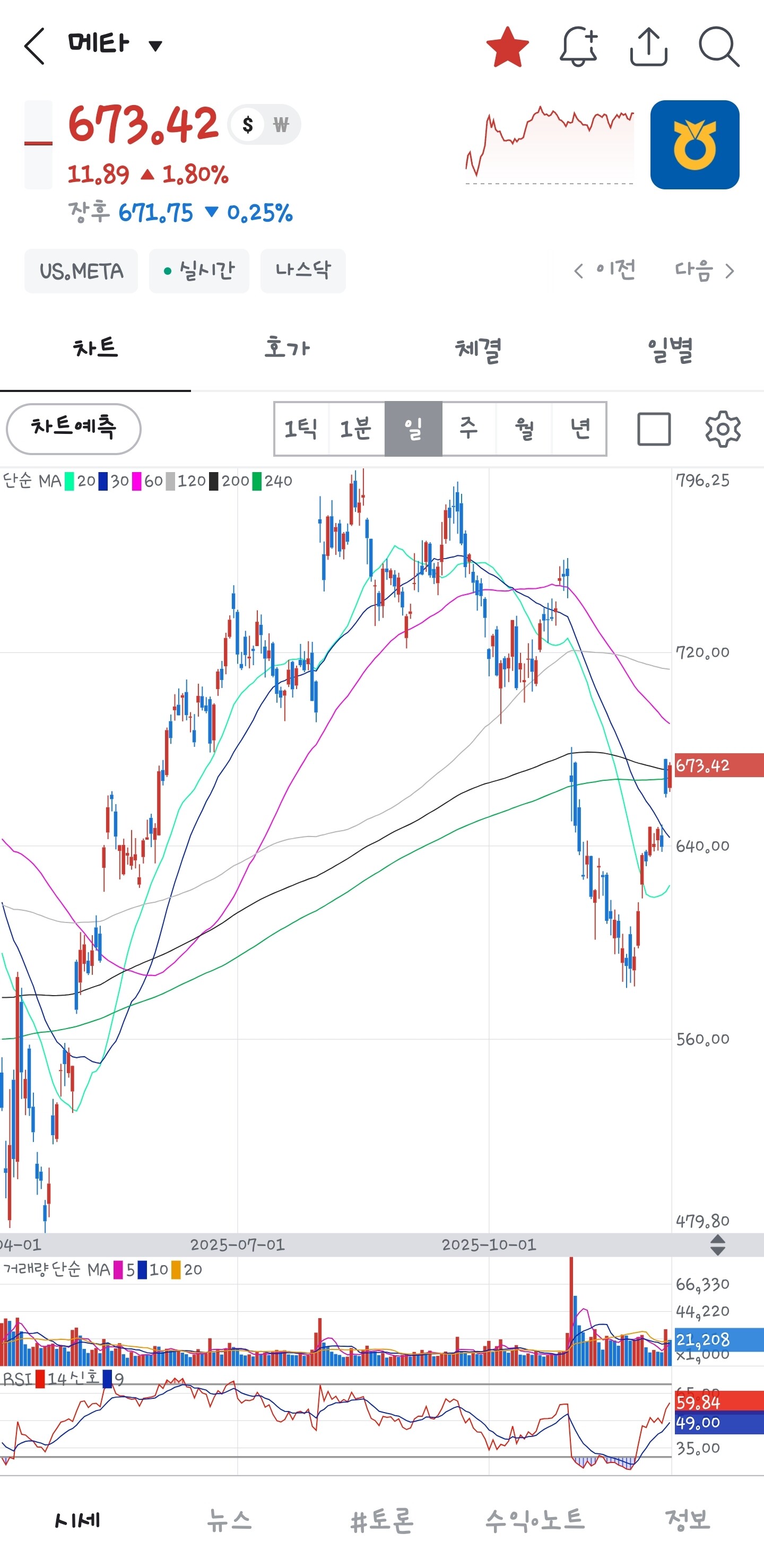Open the 수익노트 bottom tab
This screenshot has height=1568, width=764.
pos(535,1520)
